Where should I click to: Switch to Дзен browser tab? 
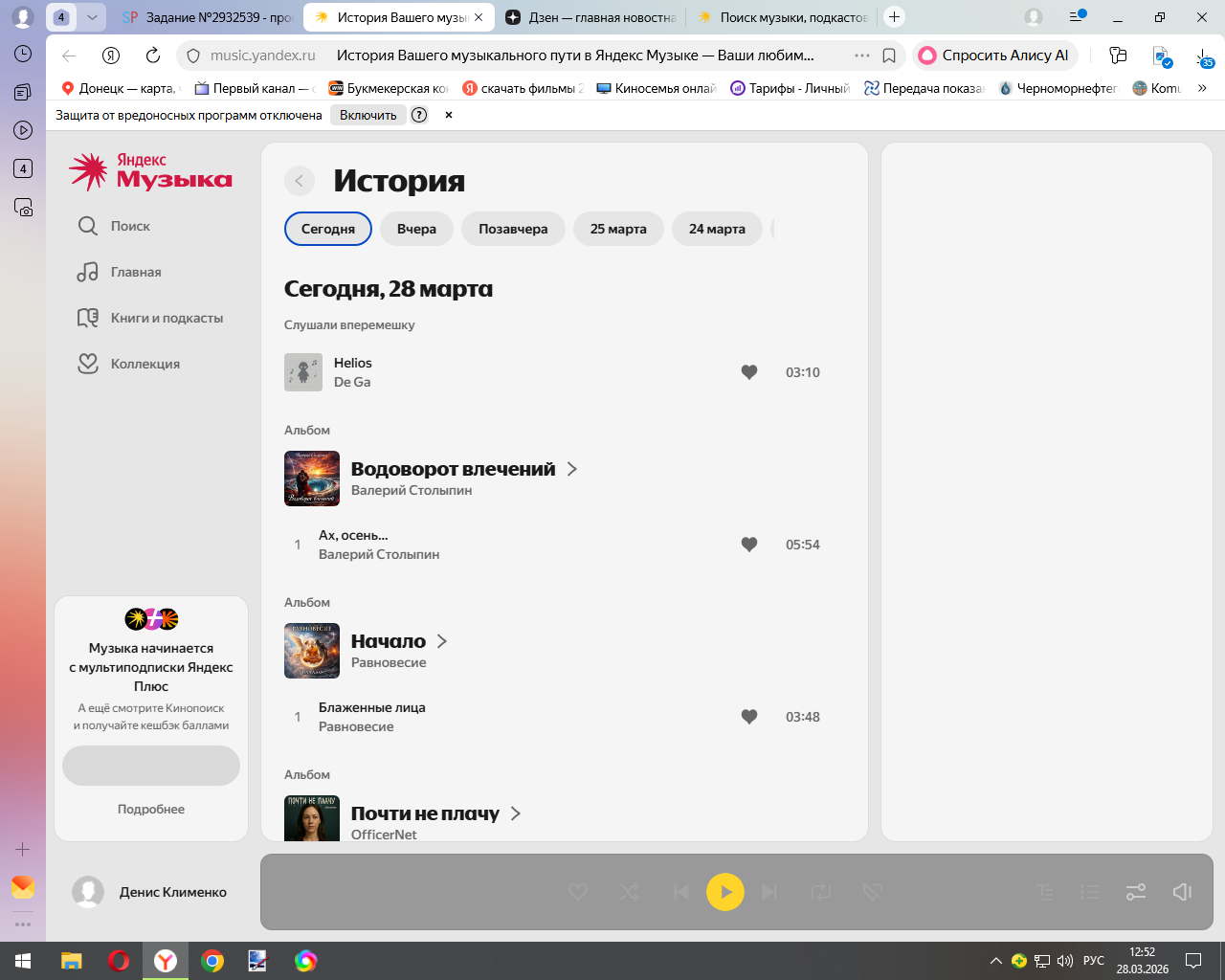[x=590, y=17]
